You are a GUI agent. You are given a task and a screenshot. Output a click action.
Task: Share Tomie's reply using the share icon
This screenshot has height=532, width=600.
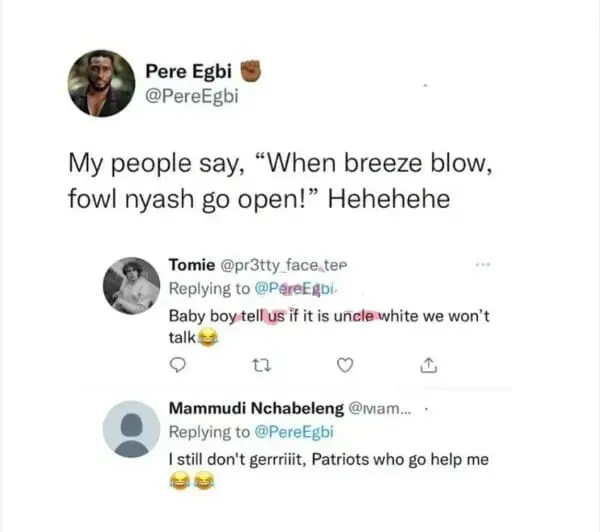[x=430, y=368]
